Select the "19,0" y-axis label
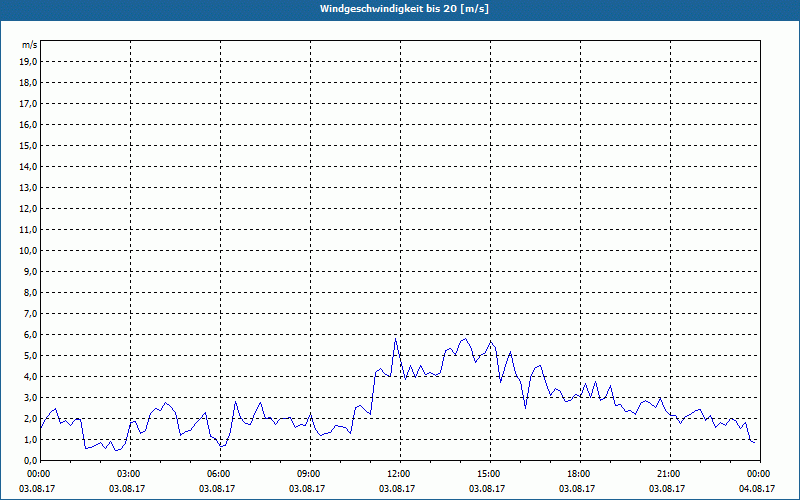 pyautogui.click(x=28, y=62)
